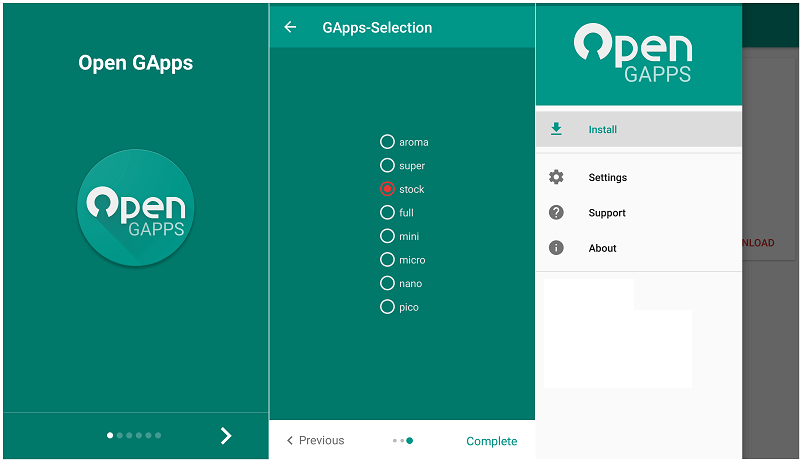The height and width of the screenshot is (464, 800).
Task: Click the last intro page indicator dot
Action: (158, 435)
